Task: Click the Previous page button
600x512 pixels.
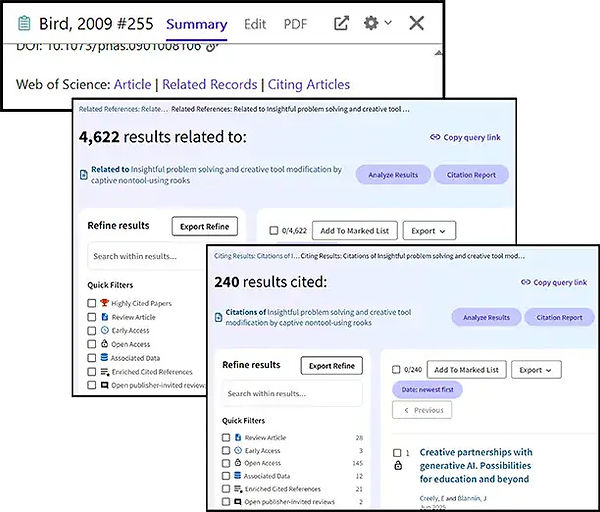Action: tap(422, 410)
